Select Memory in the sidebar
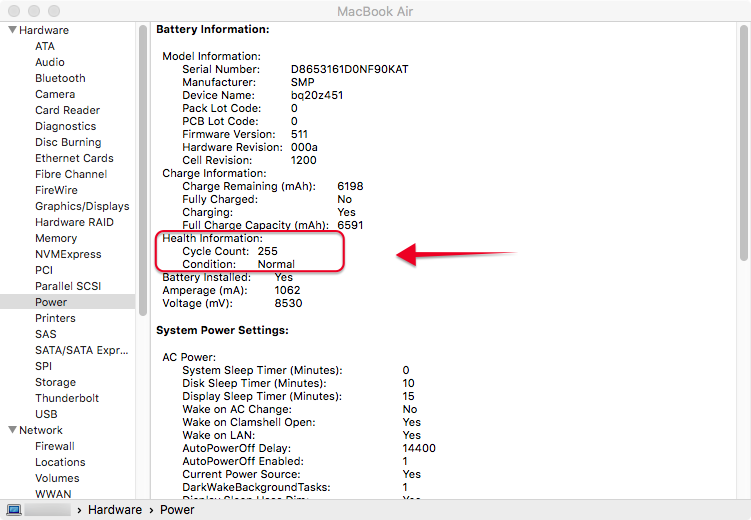751x520 pixels. coord(56,238)
